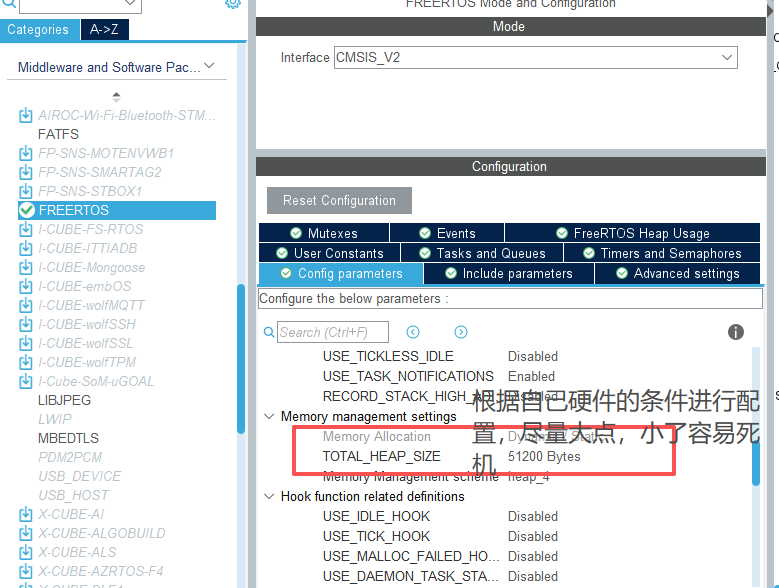
Task: Go to previous search result arrow
Action: [413, 332]
